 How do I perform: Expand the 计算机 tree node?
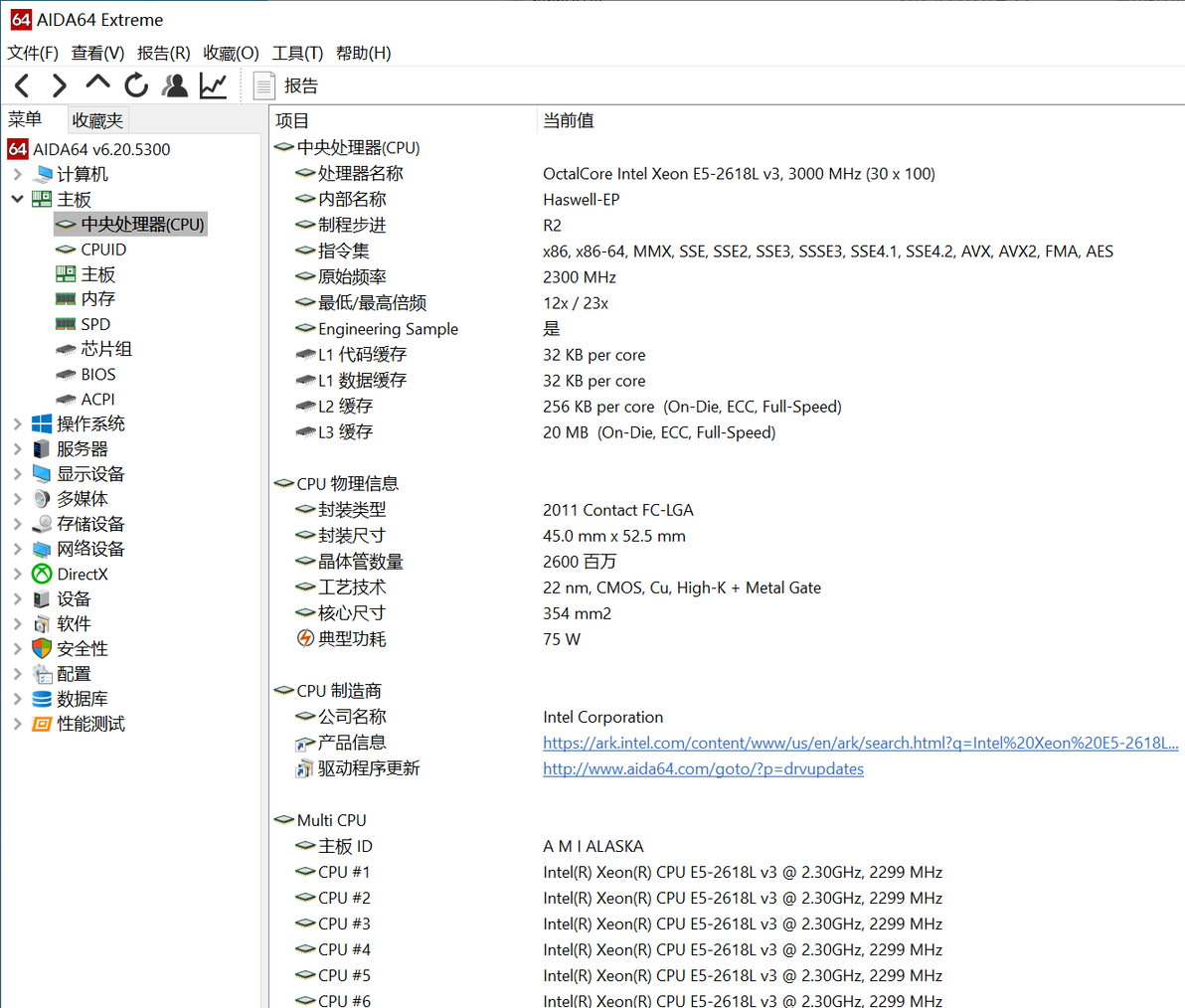click(17, 175)
